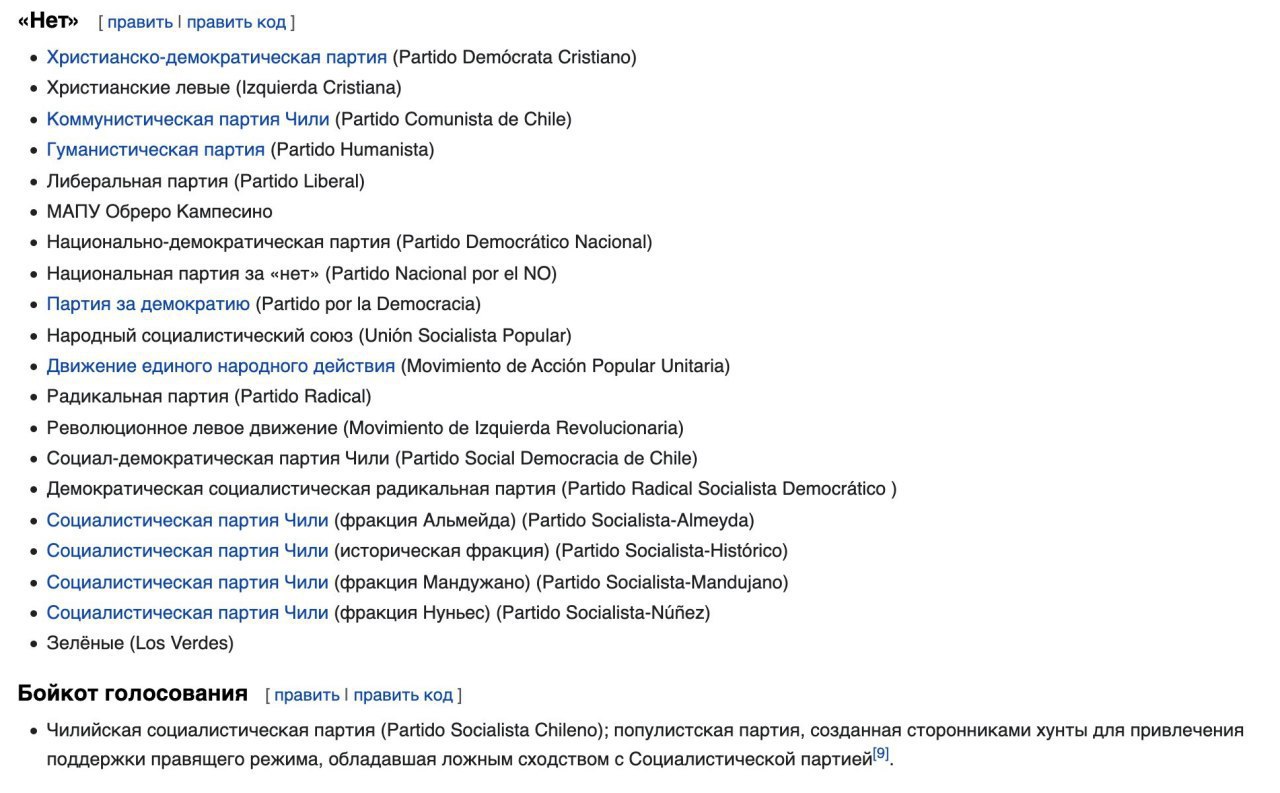Click Социалистическая партия Чили link for фракция Альмейда
The height and width of the screenshot is (793, 1280).
click(x=187, y=520)
